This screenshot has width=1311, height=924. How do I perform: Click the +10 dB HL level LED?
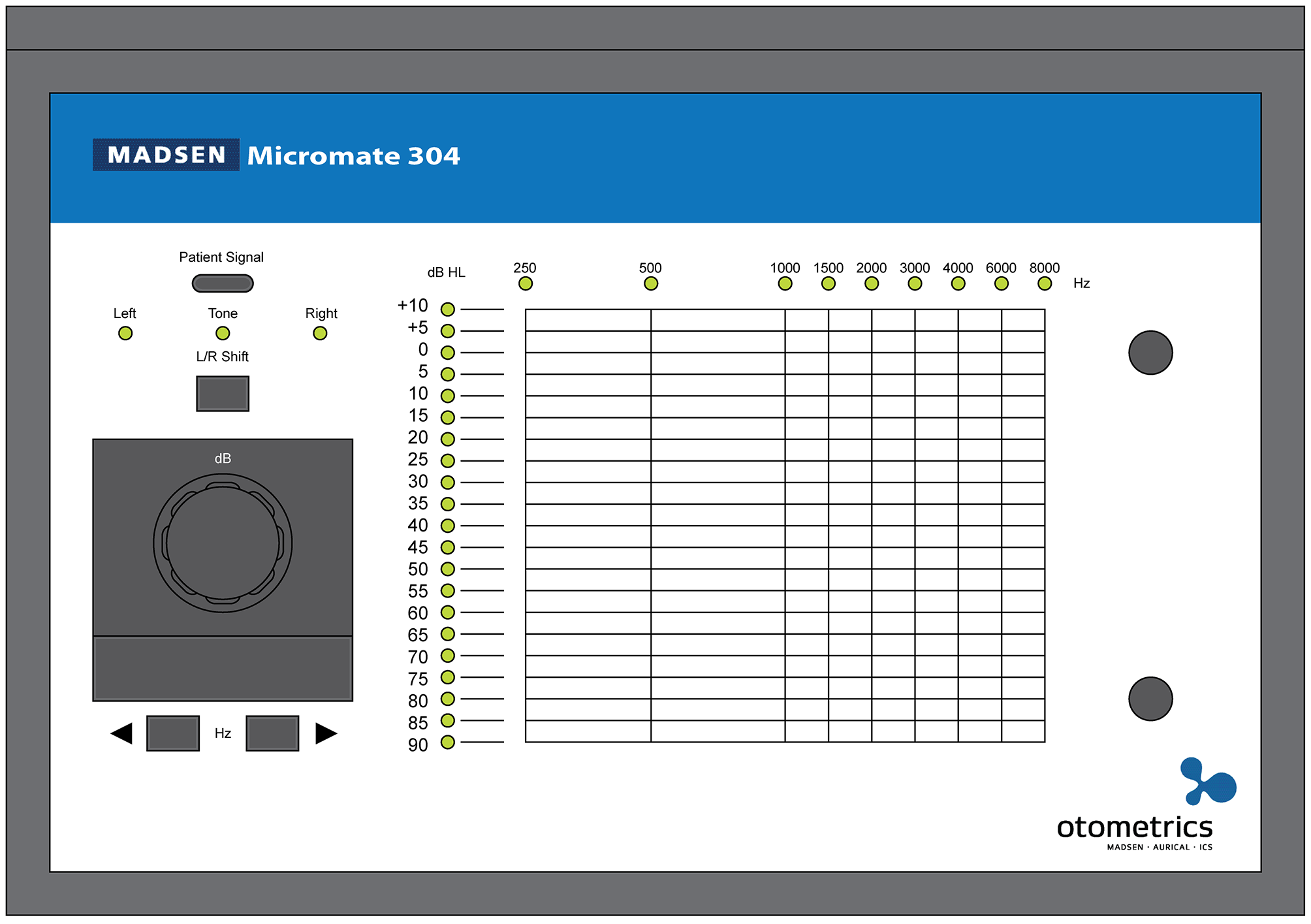click(x=448, y=310)
